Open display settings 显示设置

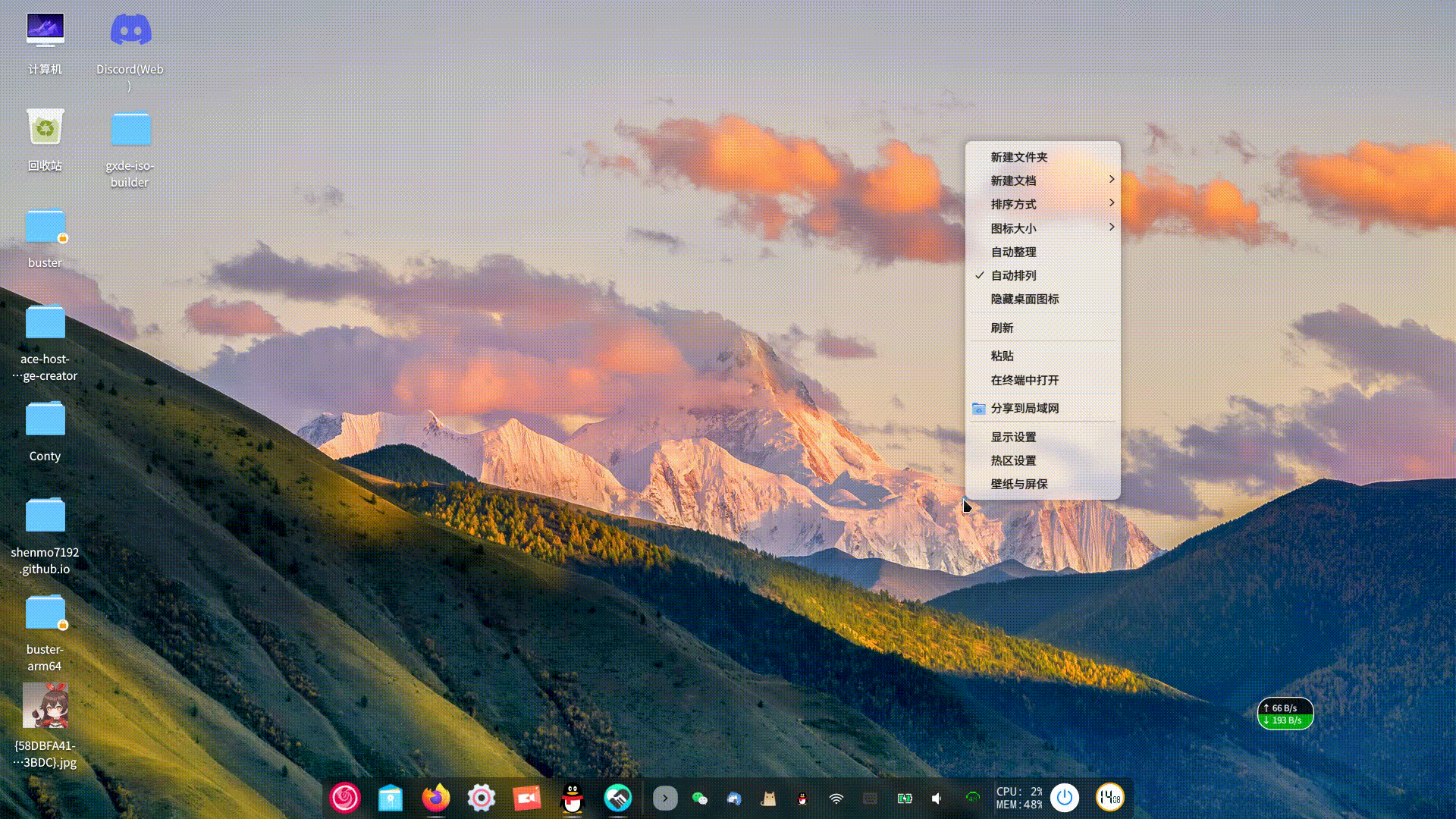[x=1013, y=436]
